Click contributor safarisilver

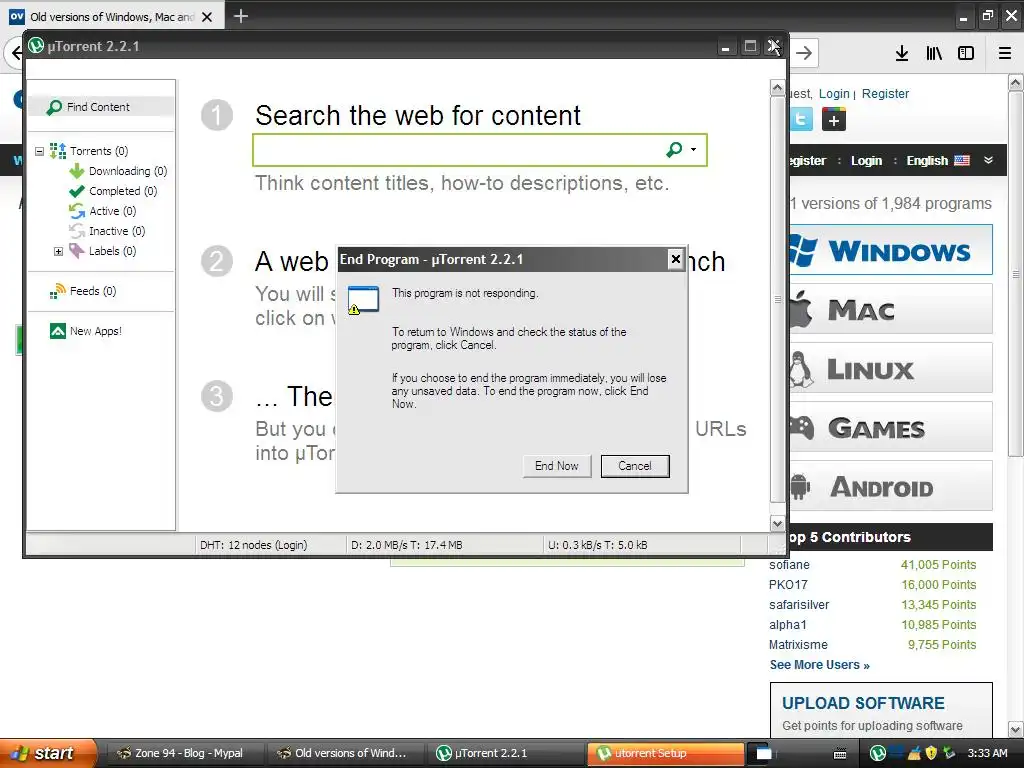pyautogui.click(x=799, y=605)
